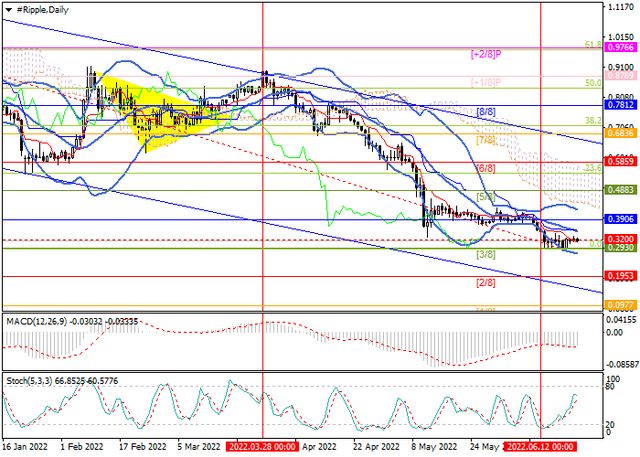
Task: Select the 0.7812 blue price label
Action: (x=621, y=105)
